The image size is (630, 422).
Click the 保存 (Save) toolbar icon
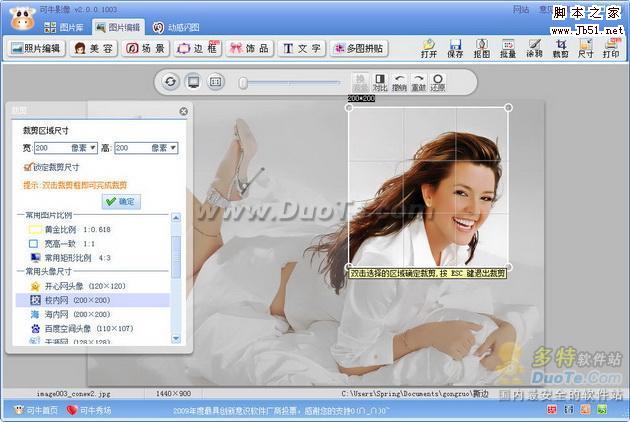pos(455,48)
